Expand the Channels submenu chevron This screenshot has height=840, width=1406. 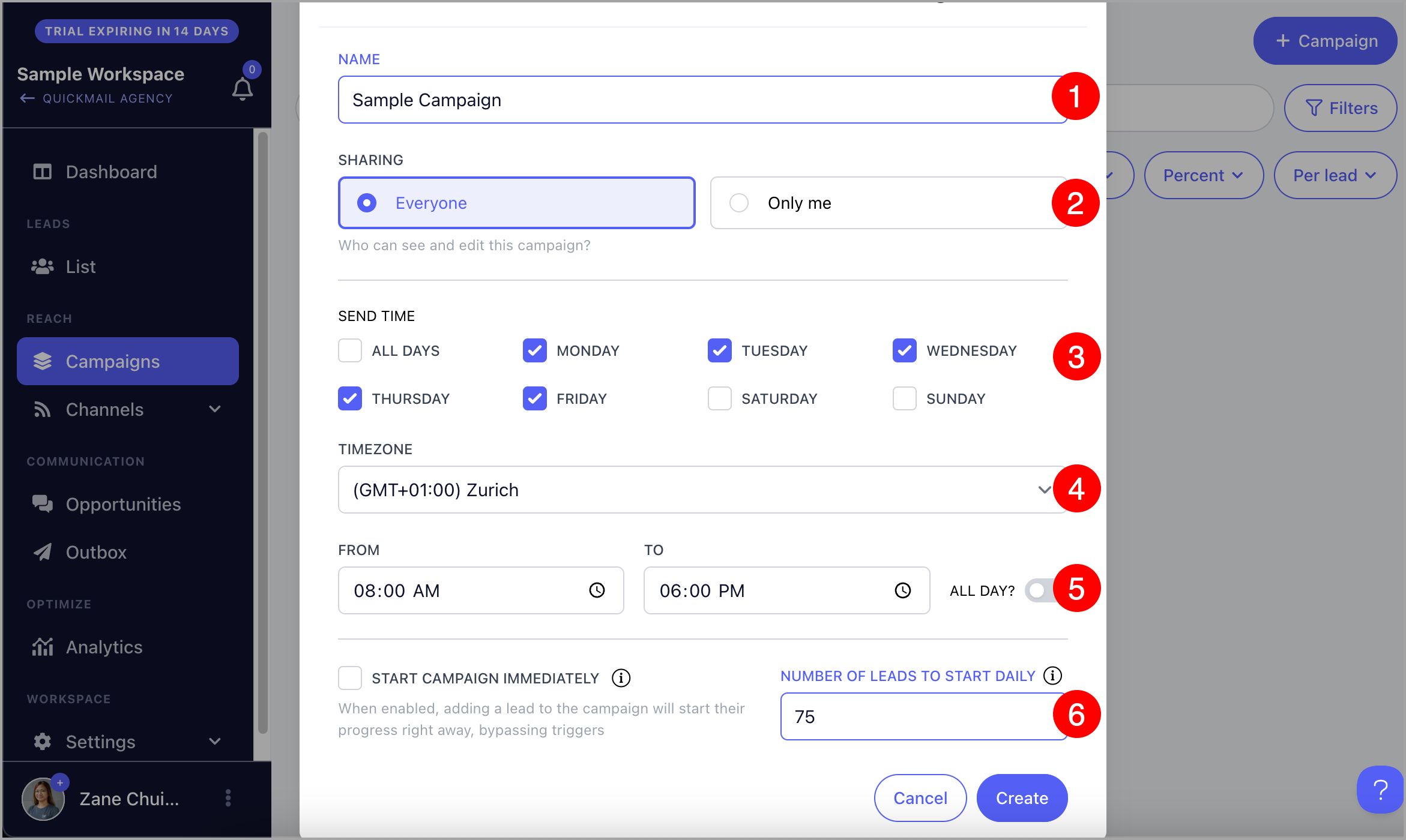[x=215, y=409]
